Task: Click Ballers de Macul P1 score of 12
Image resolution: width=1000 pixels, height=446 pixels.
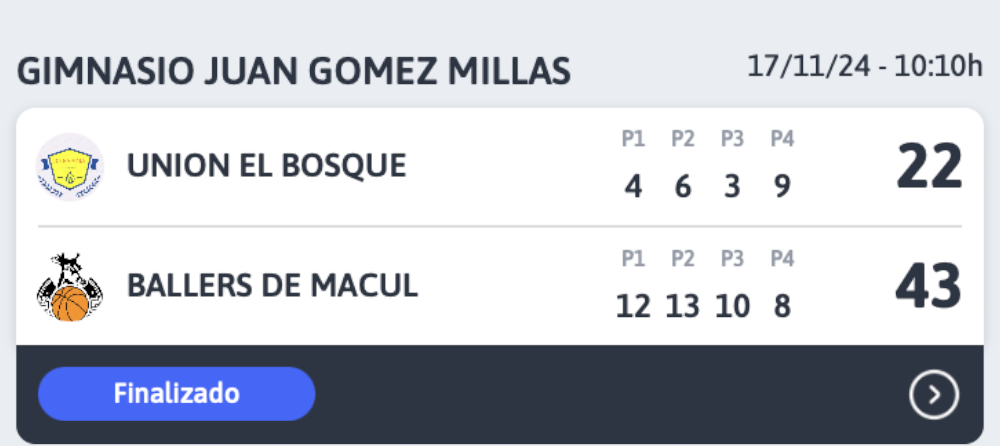Action: (x=633, y=307)
